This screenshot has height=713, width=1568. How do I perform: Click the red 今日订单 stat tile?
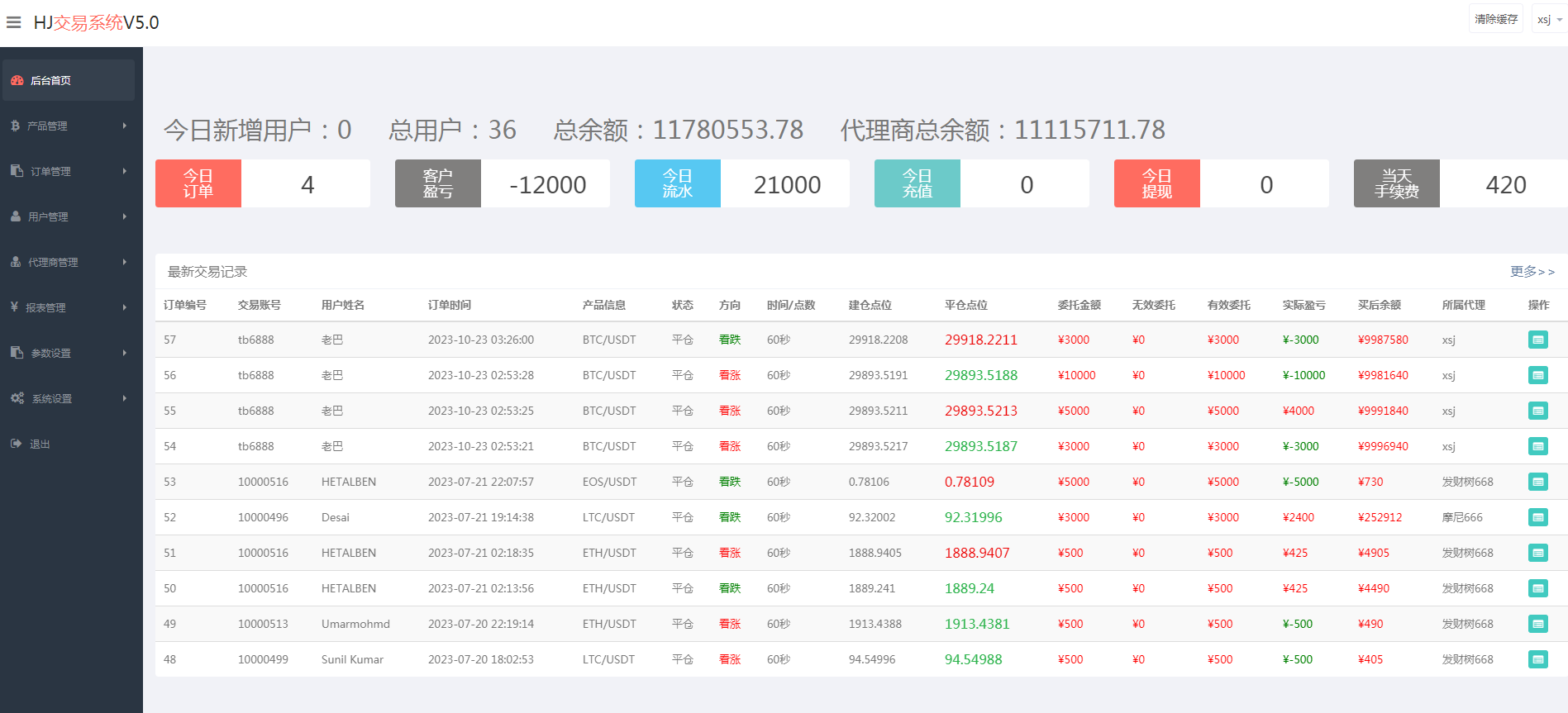coord(198,183)
